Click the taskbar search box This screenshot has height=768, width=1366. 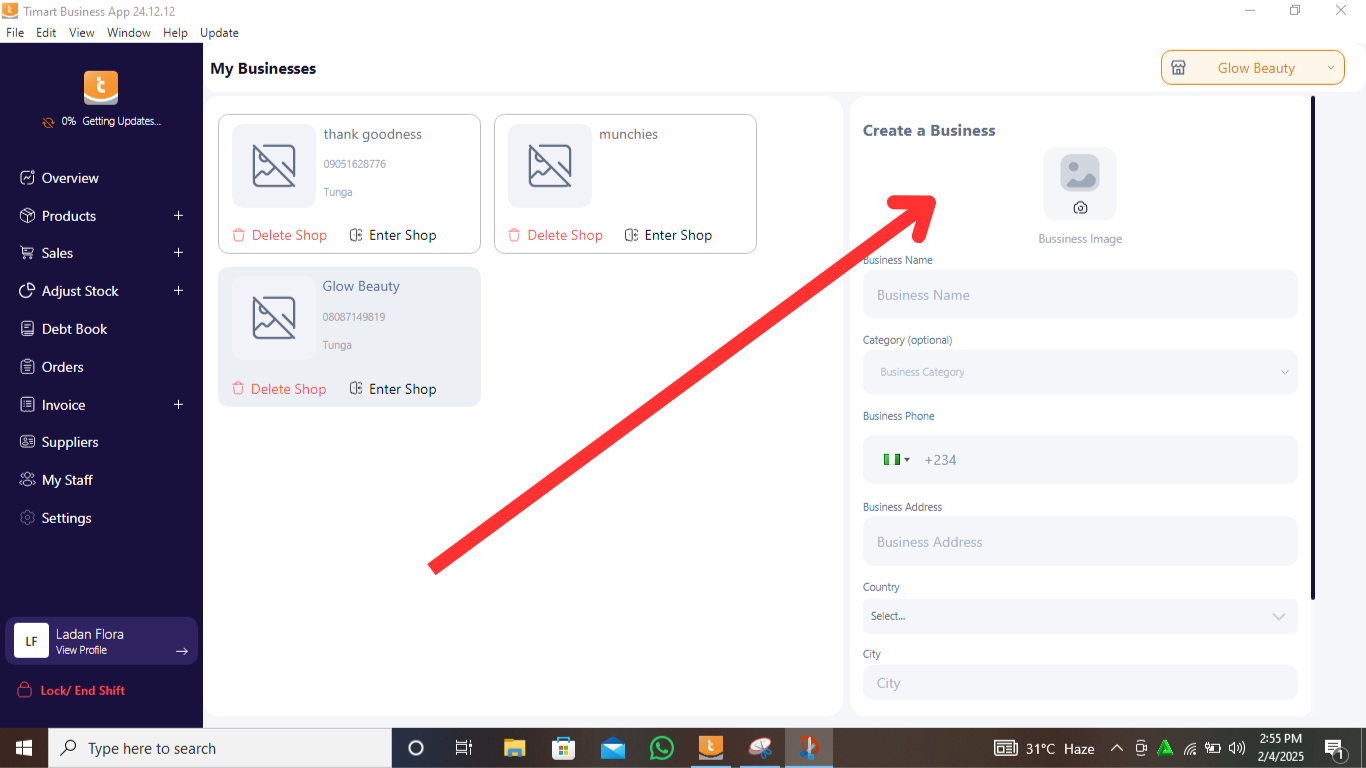pos(219,748)
